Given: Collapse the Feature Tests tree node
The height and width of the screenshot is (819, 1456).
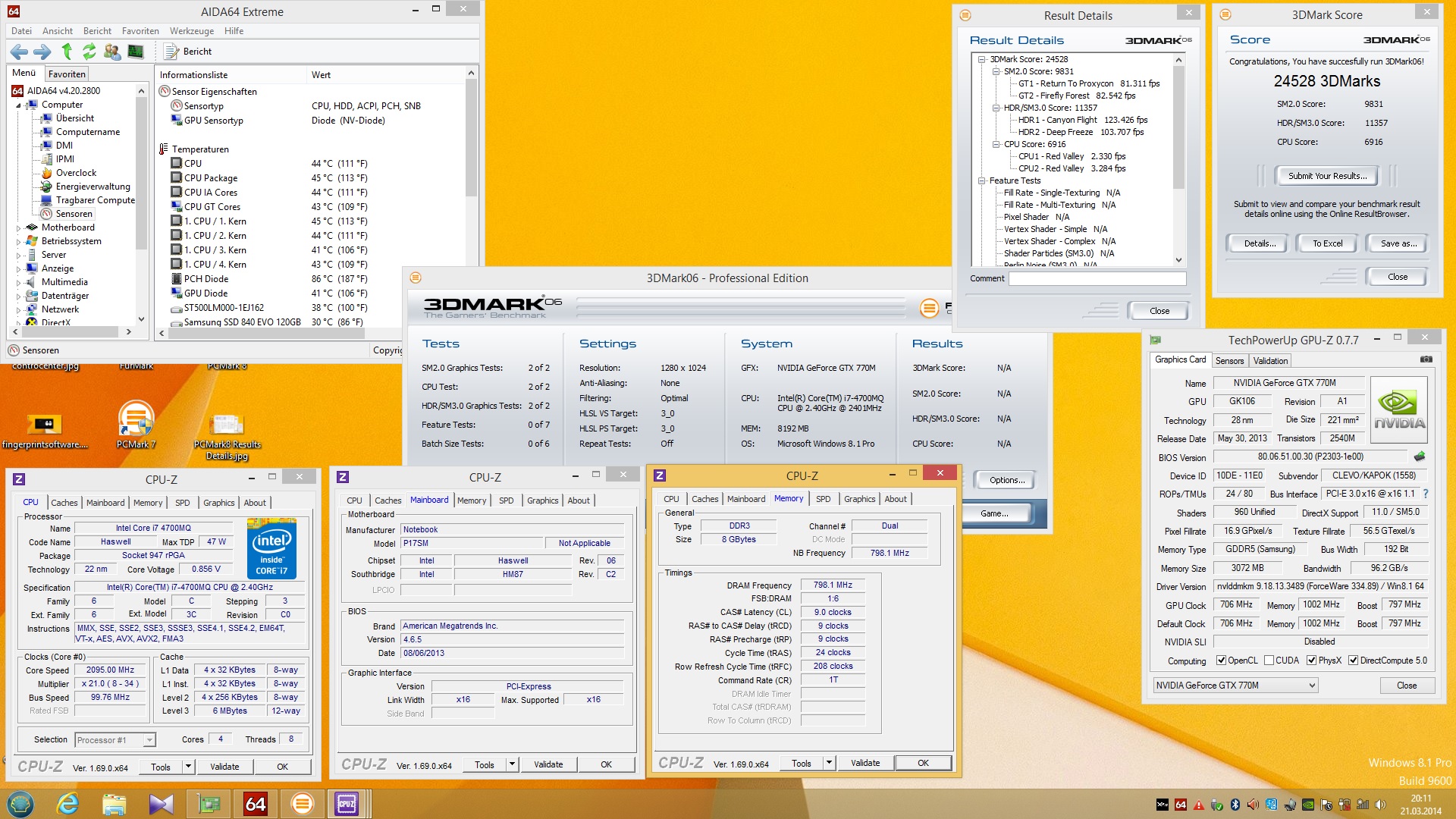Looking at the screenshot, I should tap(982, 180).
